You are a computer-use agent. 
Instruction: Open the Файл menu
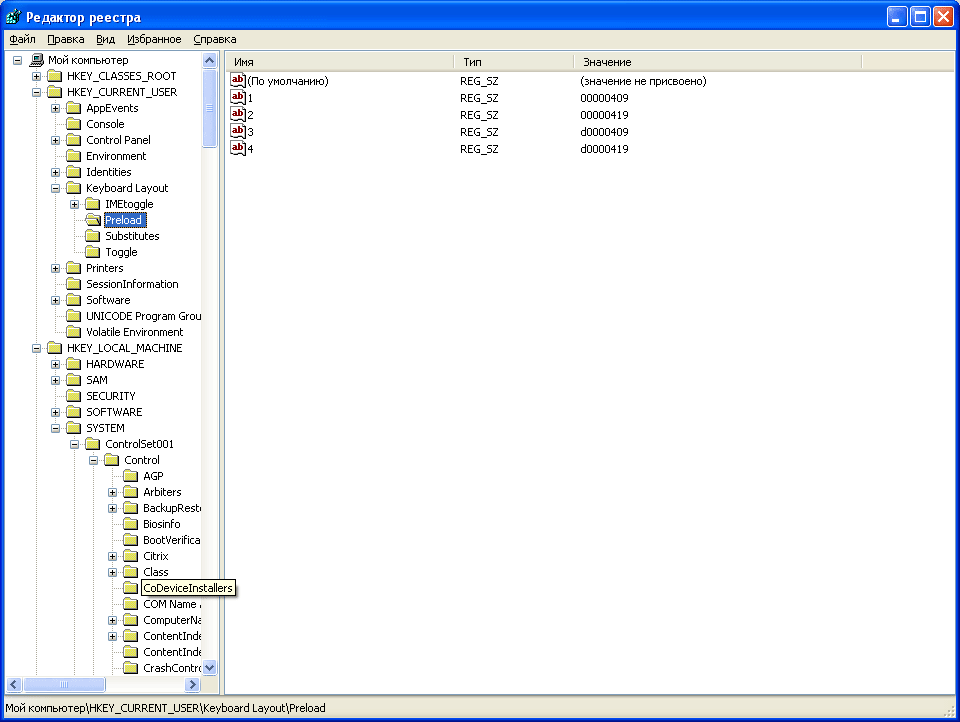[x=22, y=39]
